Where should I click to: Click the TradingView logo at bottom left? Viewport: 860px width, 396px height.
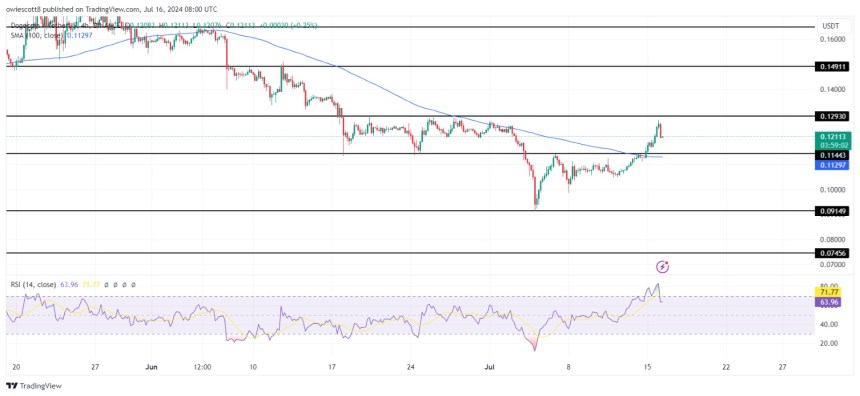coord(34,386)
